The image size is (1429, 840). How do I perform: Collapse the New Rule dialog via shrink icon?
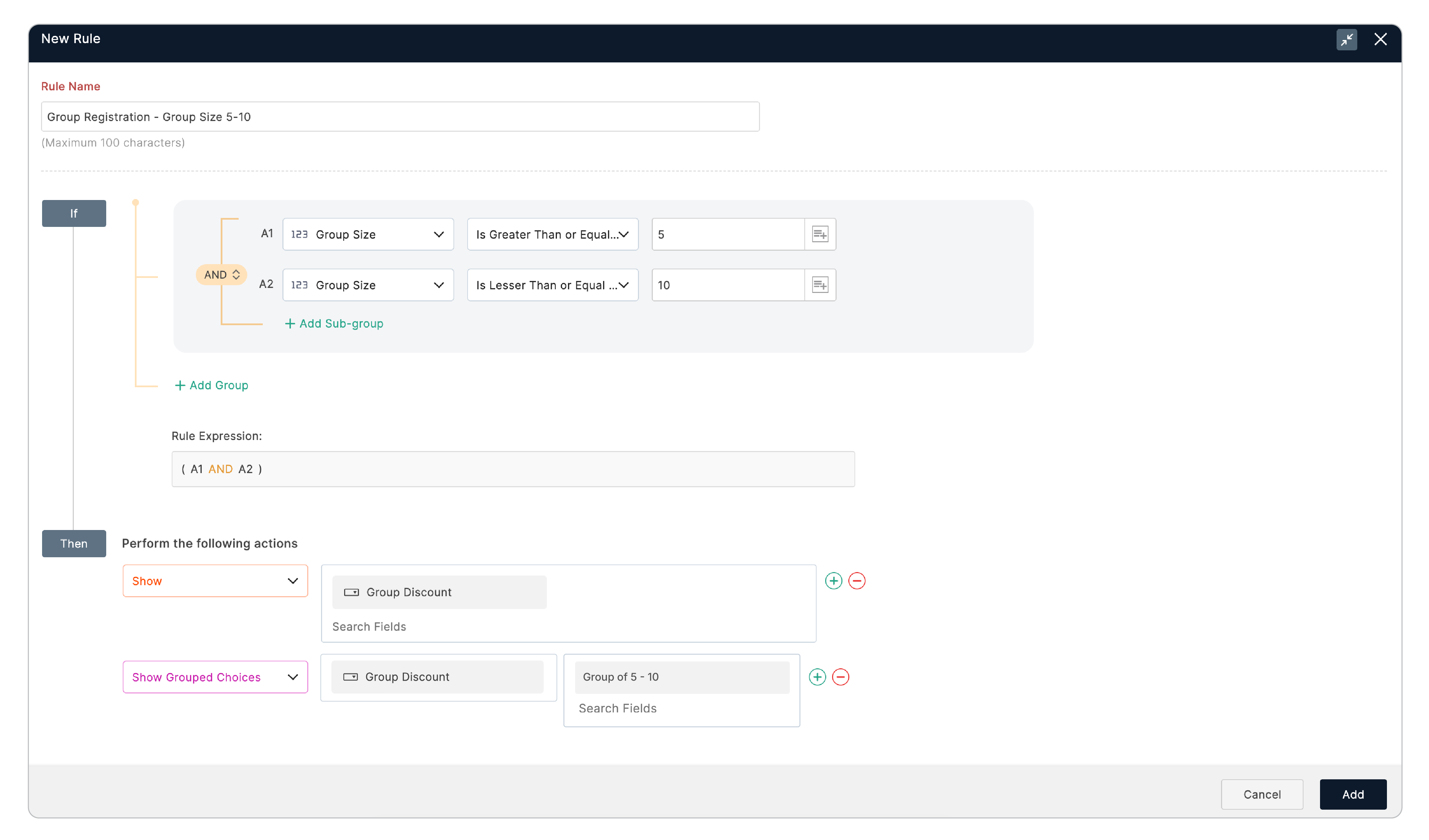pos(1346,39)
